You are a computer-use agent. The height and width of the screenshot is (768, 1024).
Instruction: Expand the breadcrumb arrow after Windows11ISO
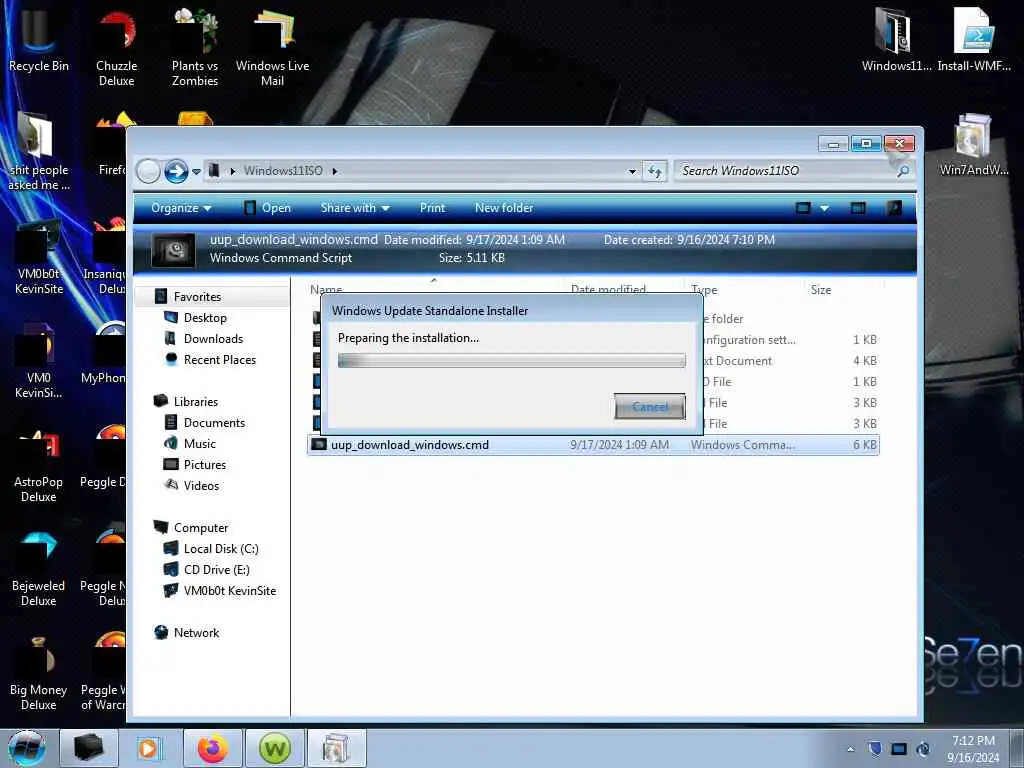point(334,171)
